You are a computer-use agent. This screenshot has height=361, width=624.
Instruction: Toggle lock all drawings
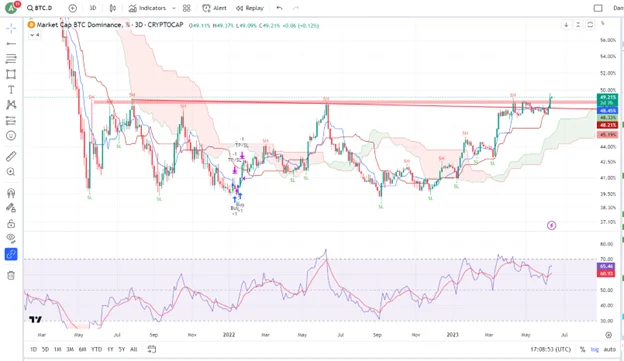coord(11,223)
